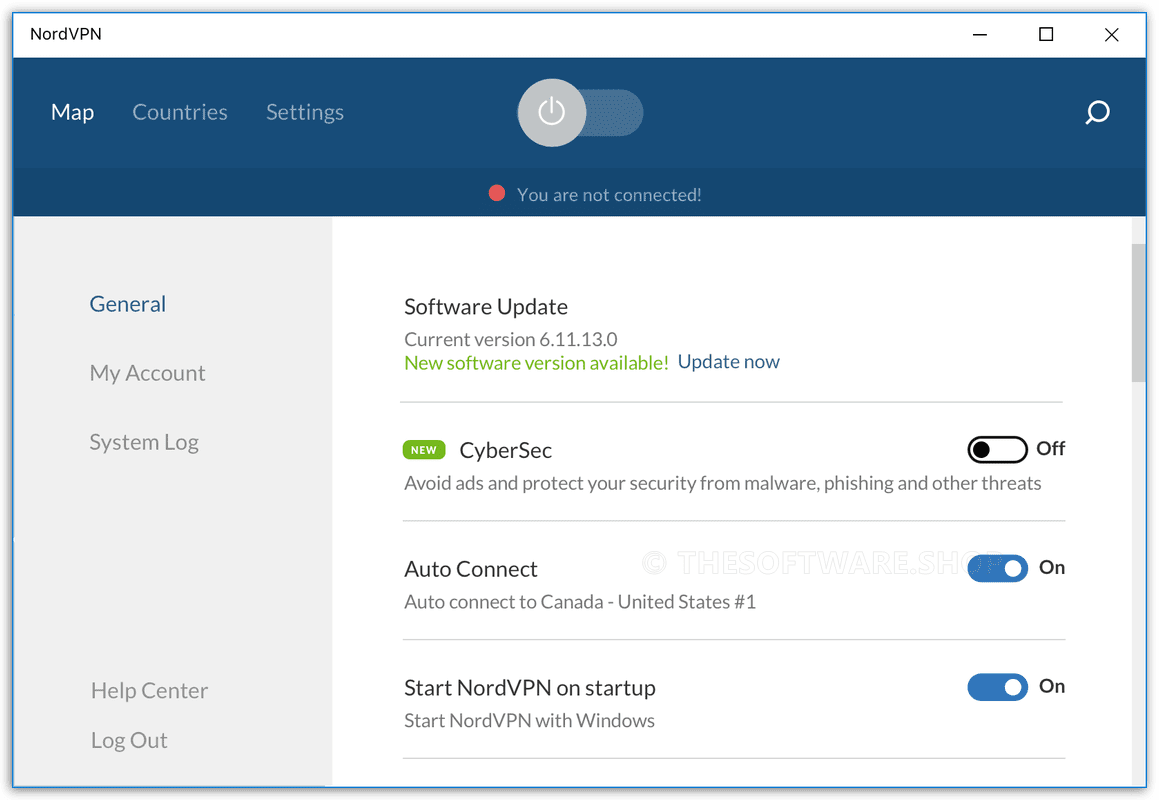Click the red not-connected status dot
The image size is (1159, 800).
coord(497,194)
